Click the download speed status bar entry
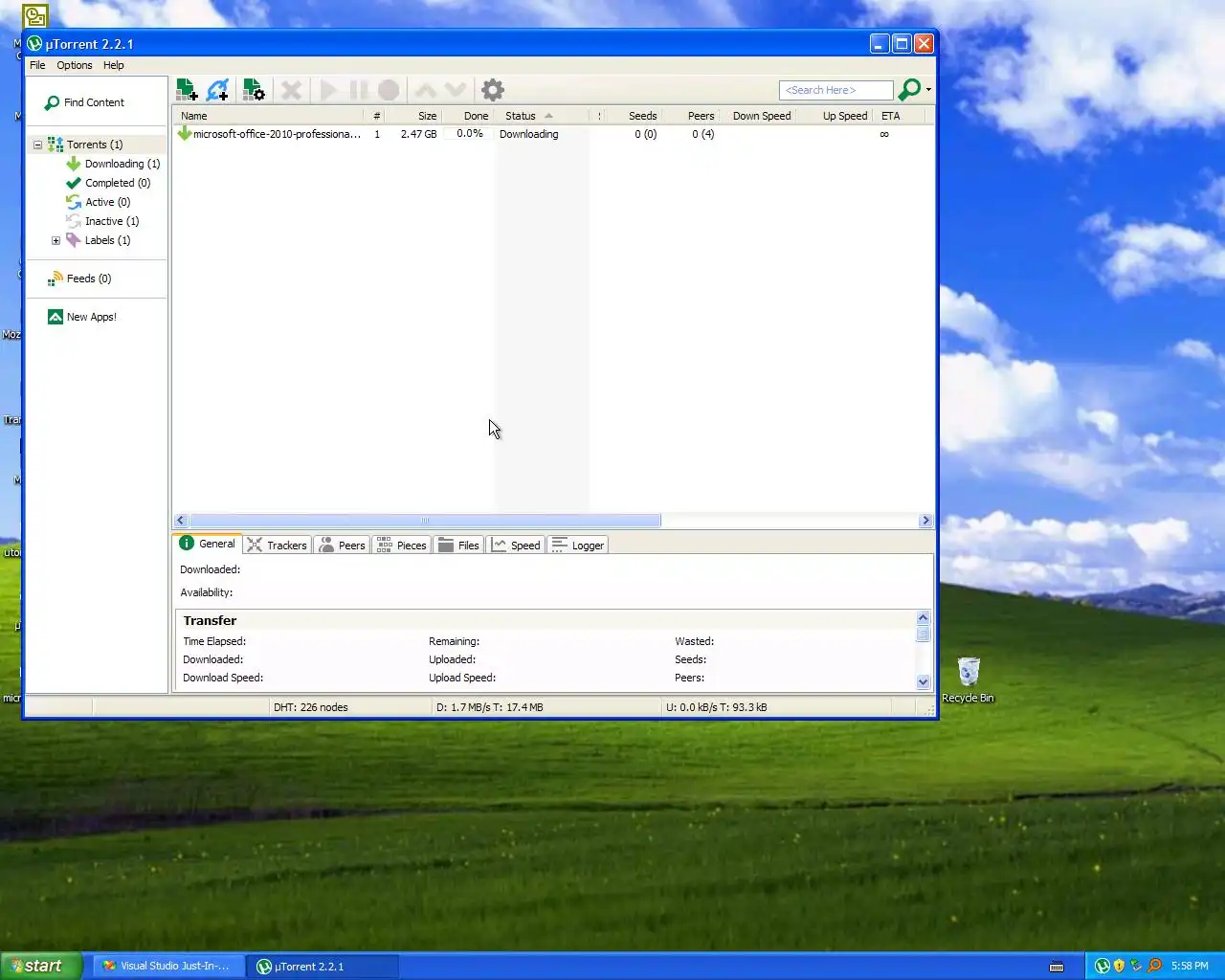The height and width of the screenshot is (980, 1225). point(489,707)
